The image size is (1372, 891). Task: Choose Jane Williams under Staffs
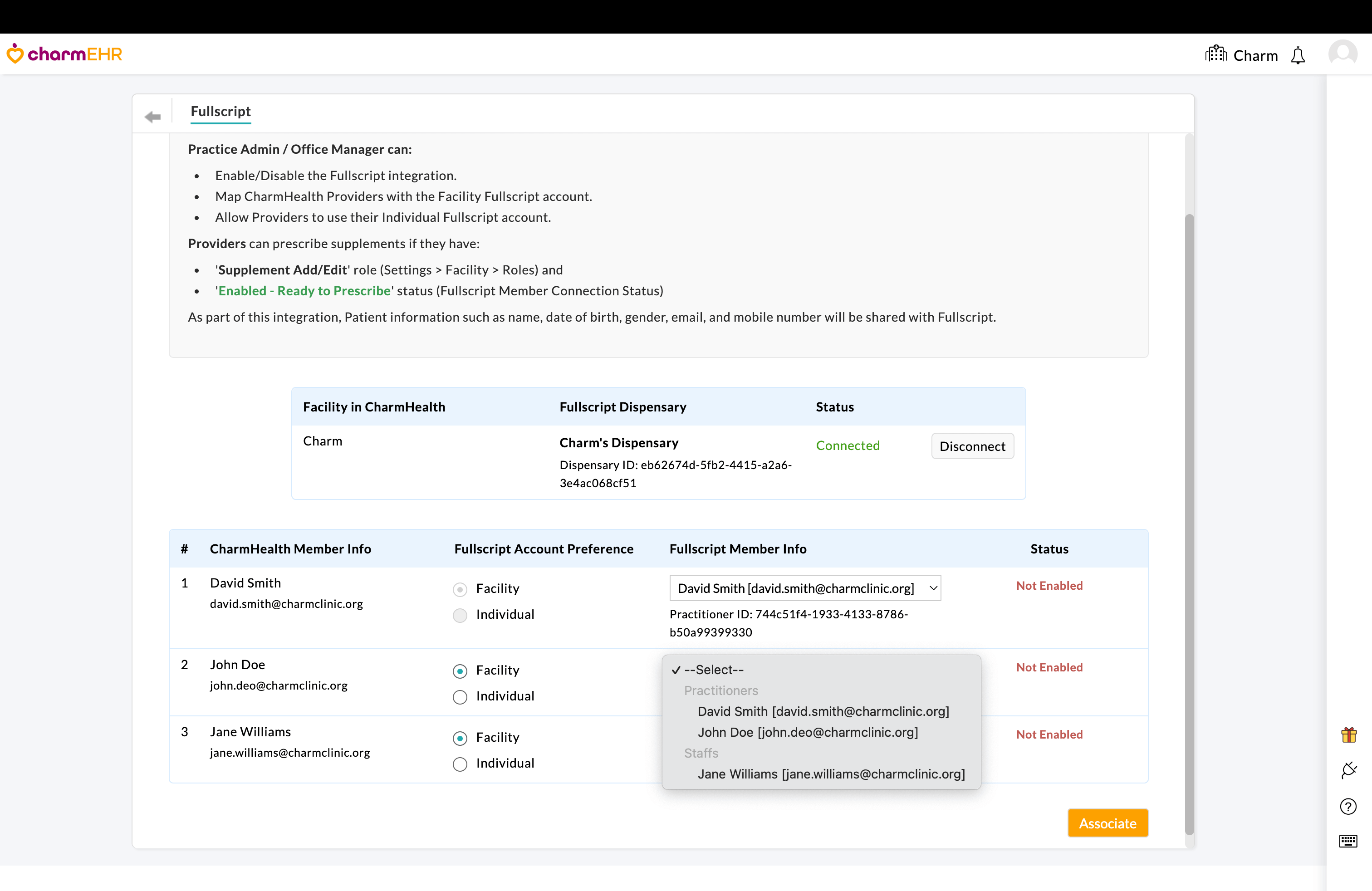coord(831,774)
